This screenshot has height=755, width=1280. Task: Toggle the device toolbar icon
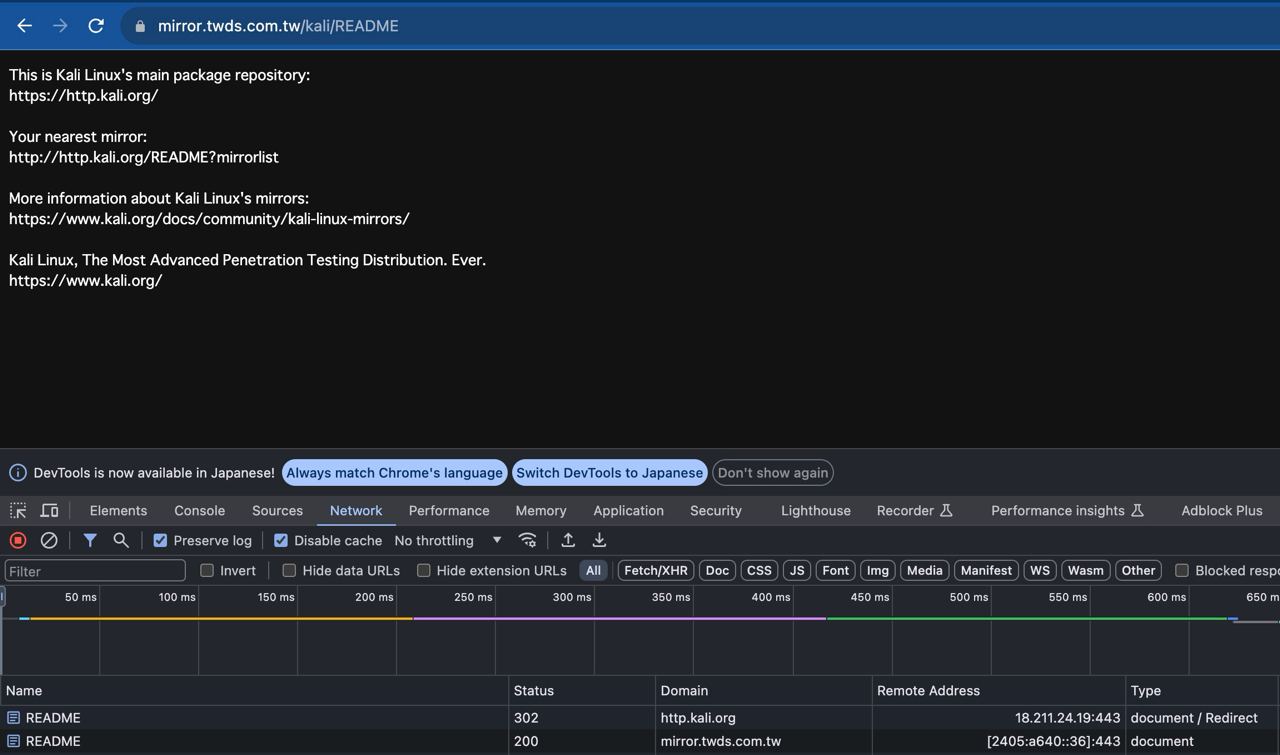(49, 510)
